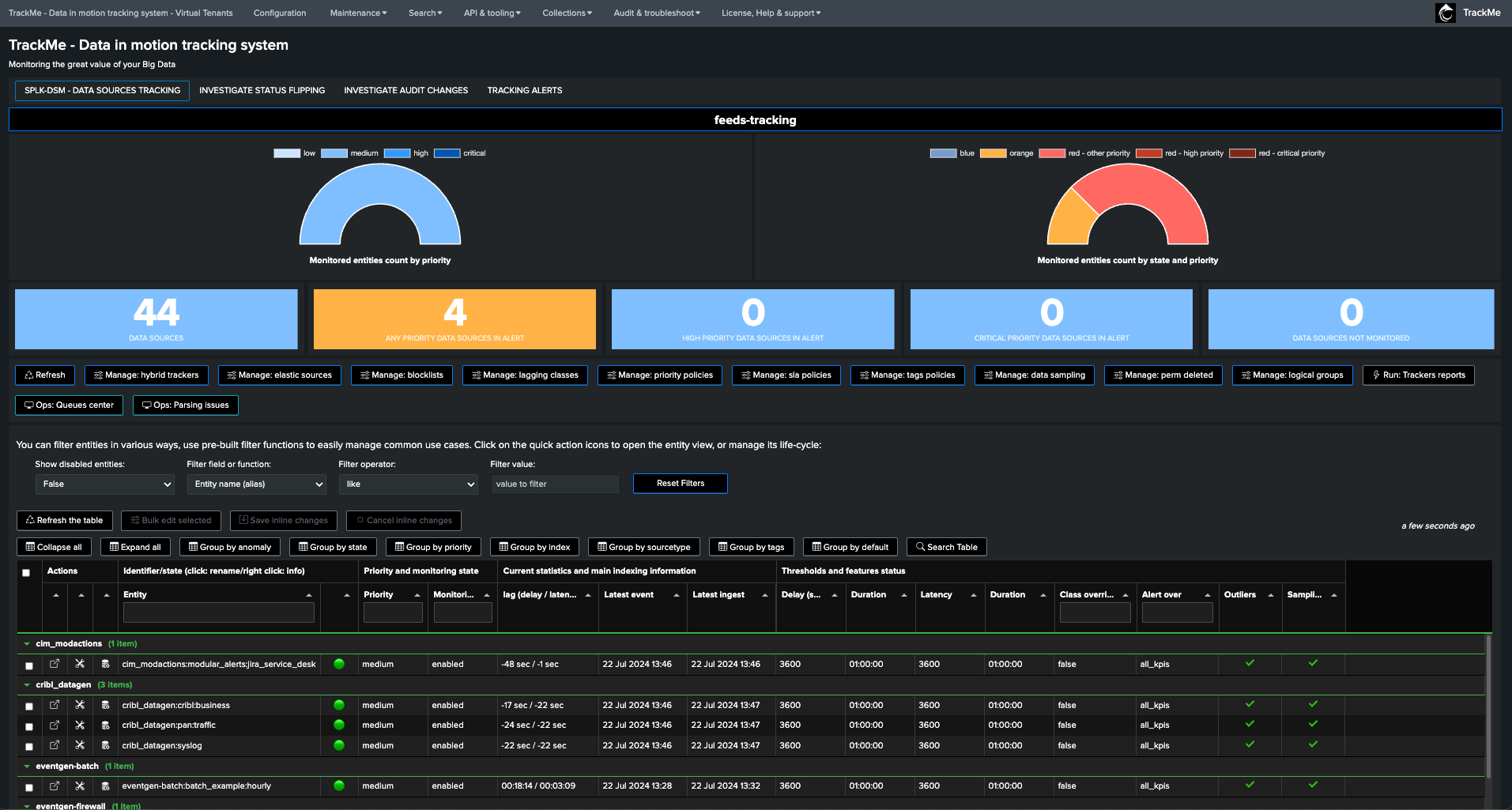The height and width of the screenshot is (810, 1512).
Task: Click red - high priority legend swatch
Action: point(1148,153)
